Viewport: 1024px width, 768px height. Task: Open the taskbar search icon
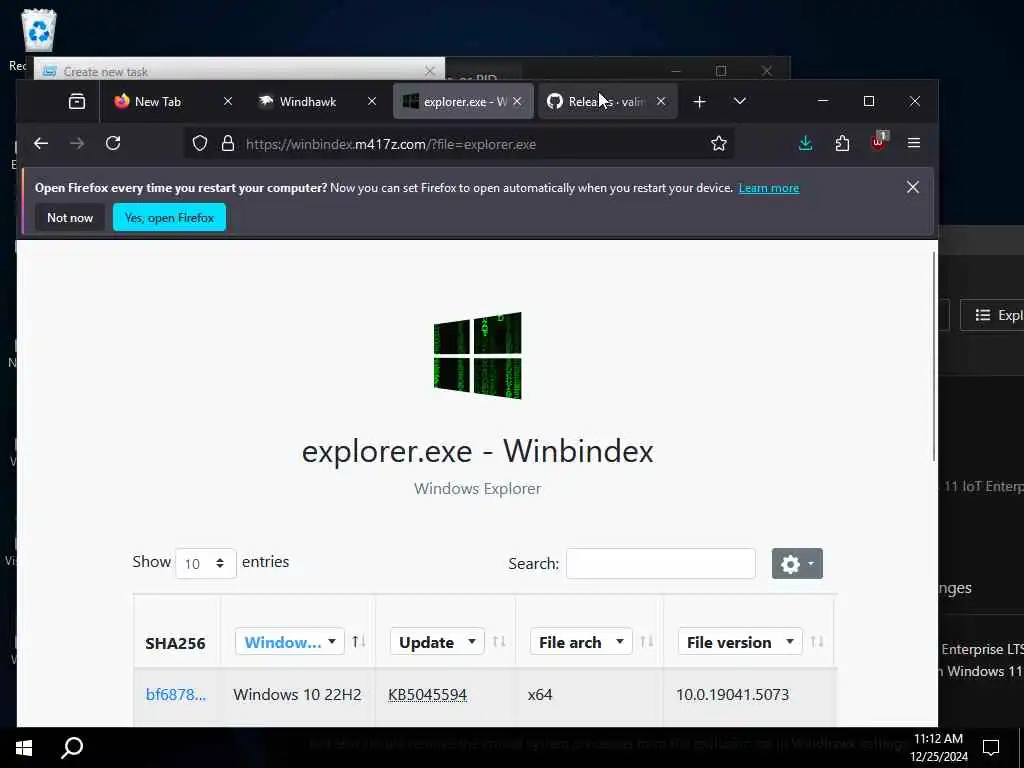point(72,747)
